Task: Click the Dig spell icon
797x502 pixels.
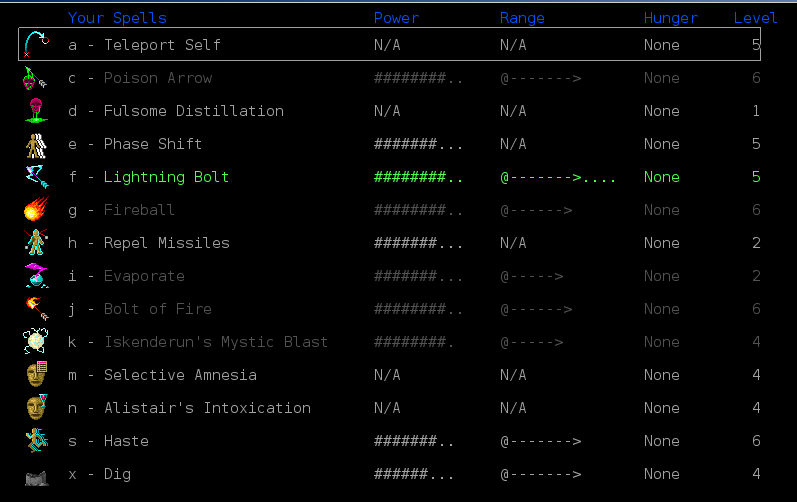Action: [36, 476]
